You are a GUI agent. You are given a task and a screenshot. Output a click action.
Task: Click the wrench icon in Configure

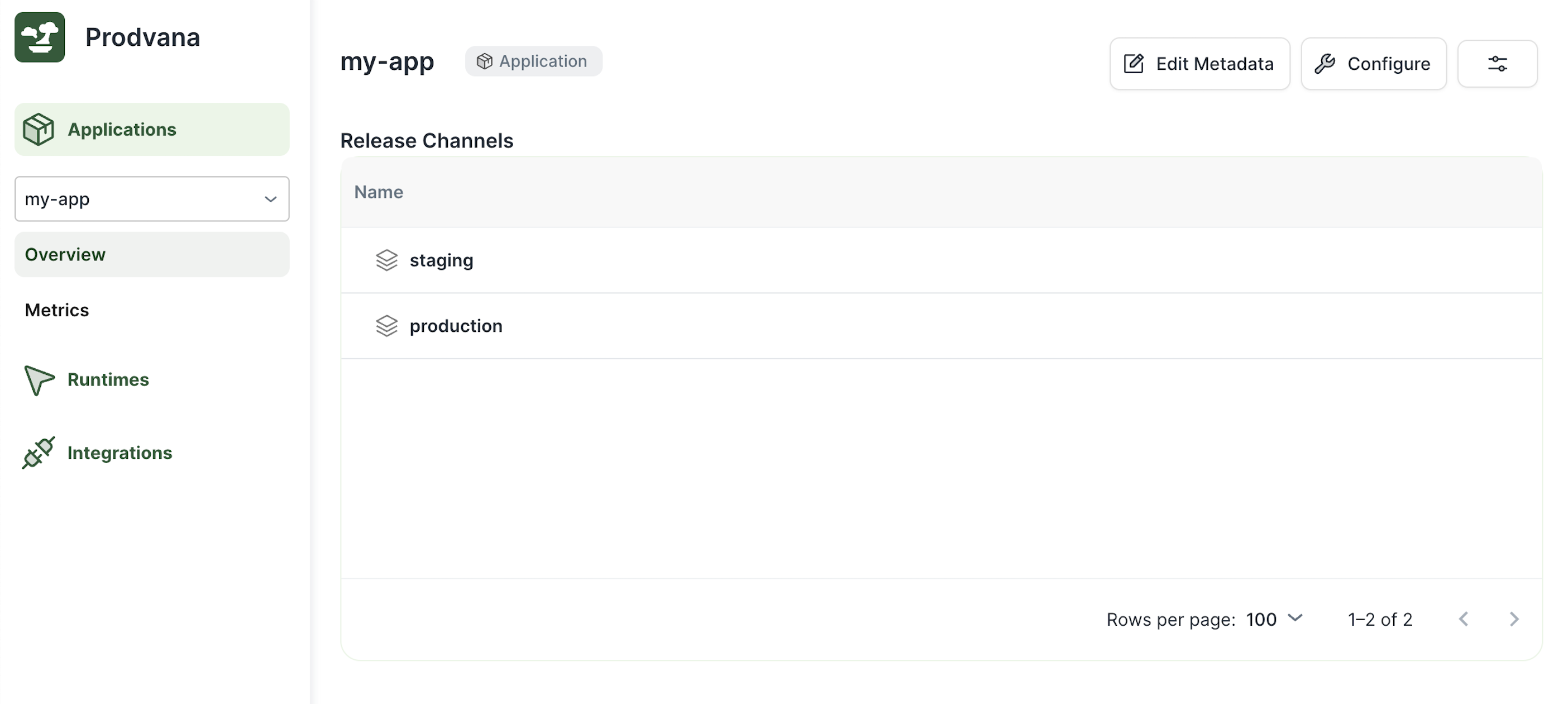1325,64
